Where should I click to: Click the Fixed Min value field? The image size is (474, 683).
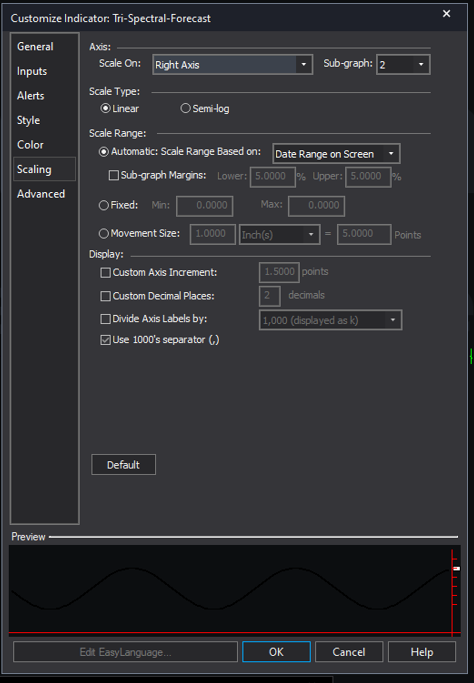[x=204, y=206]
